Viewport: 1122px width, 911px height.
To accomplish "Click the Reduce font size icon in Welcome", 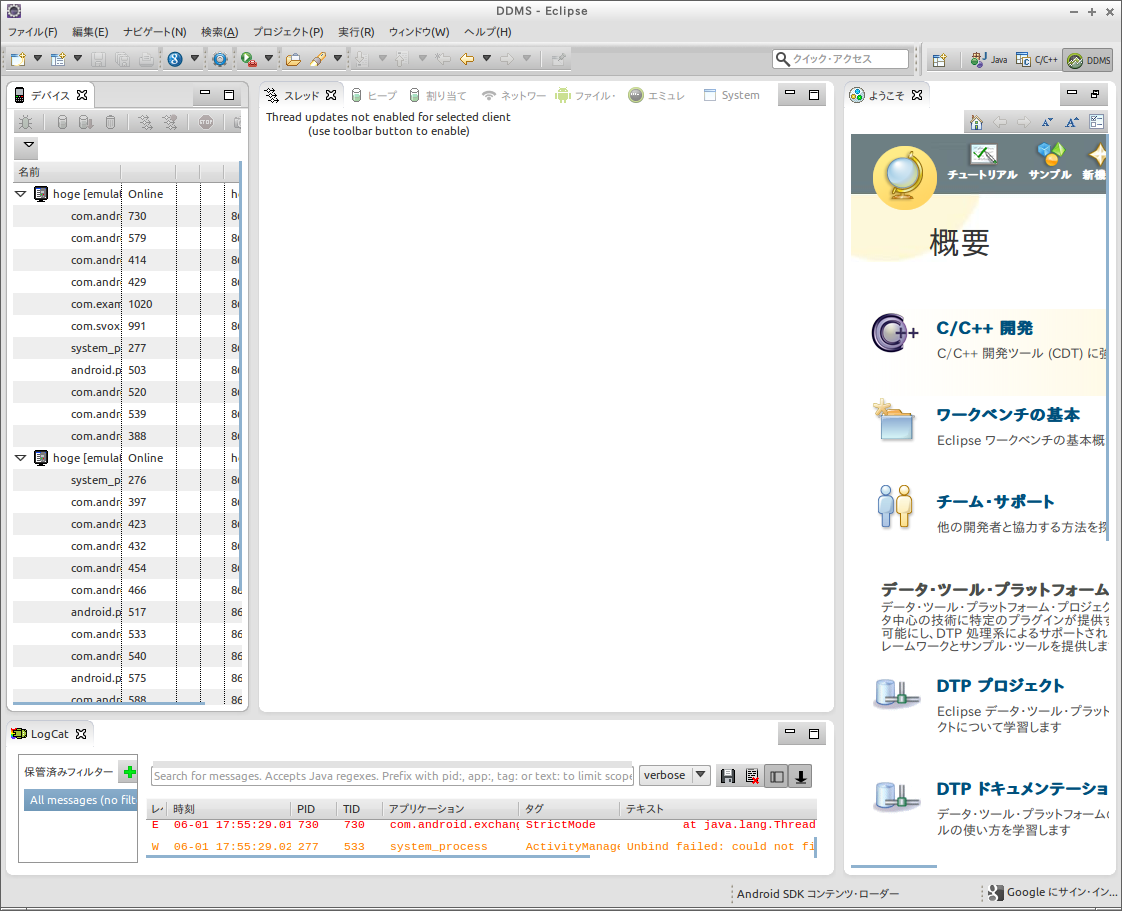I will coord(1048,122).
